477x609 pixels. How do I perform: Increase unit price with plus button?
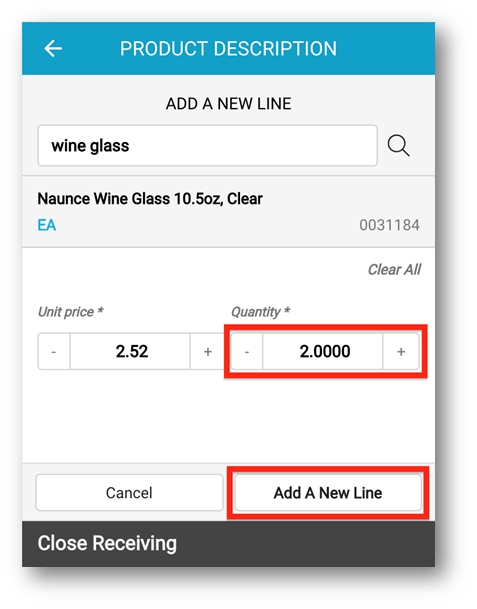207,351
